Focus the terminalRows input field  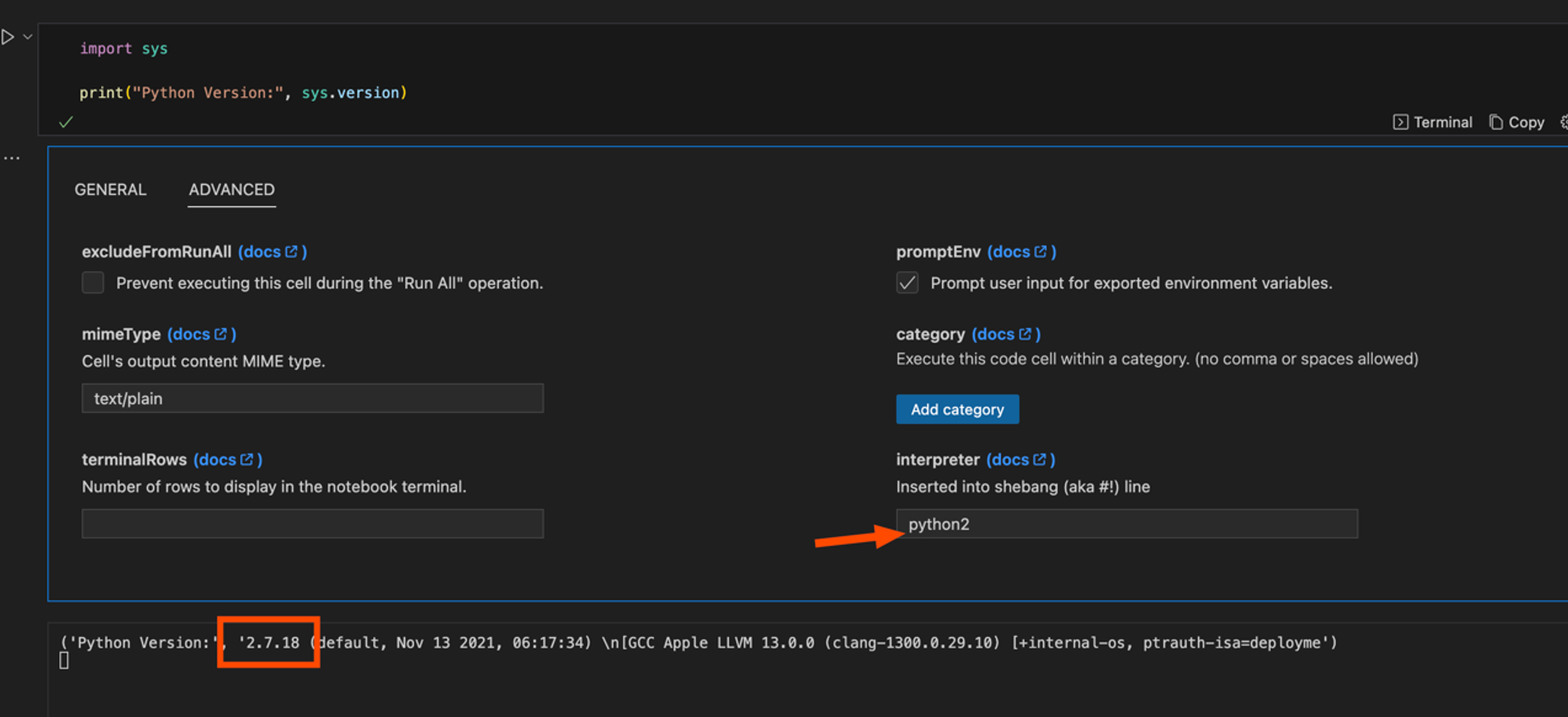pyautogui.click(x=313, y=523)
